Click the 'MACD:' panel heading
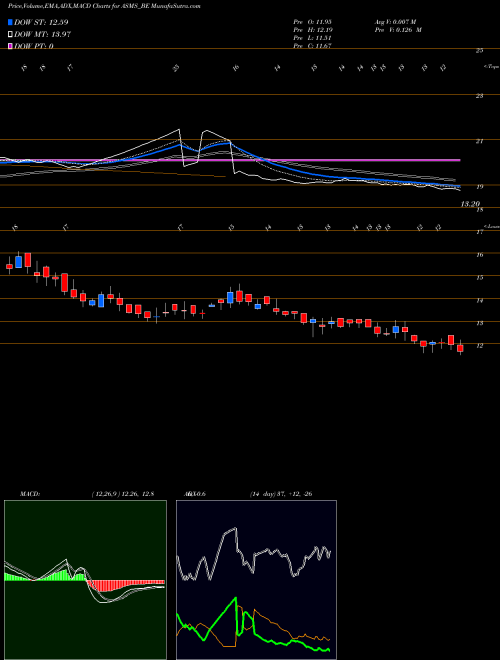The image size is (500, 660). pos(29,494)
